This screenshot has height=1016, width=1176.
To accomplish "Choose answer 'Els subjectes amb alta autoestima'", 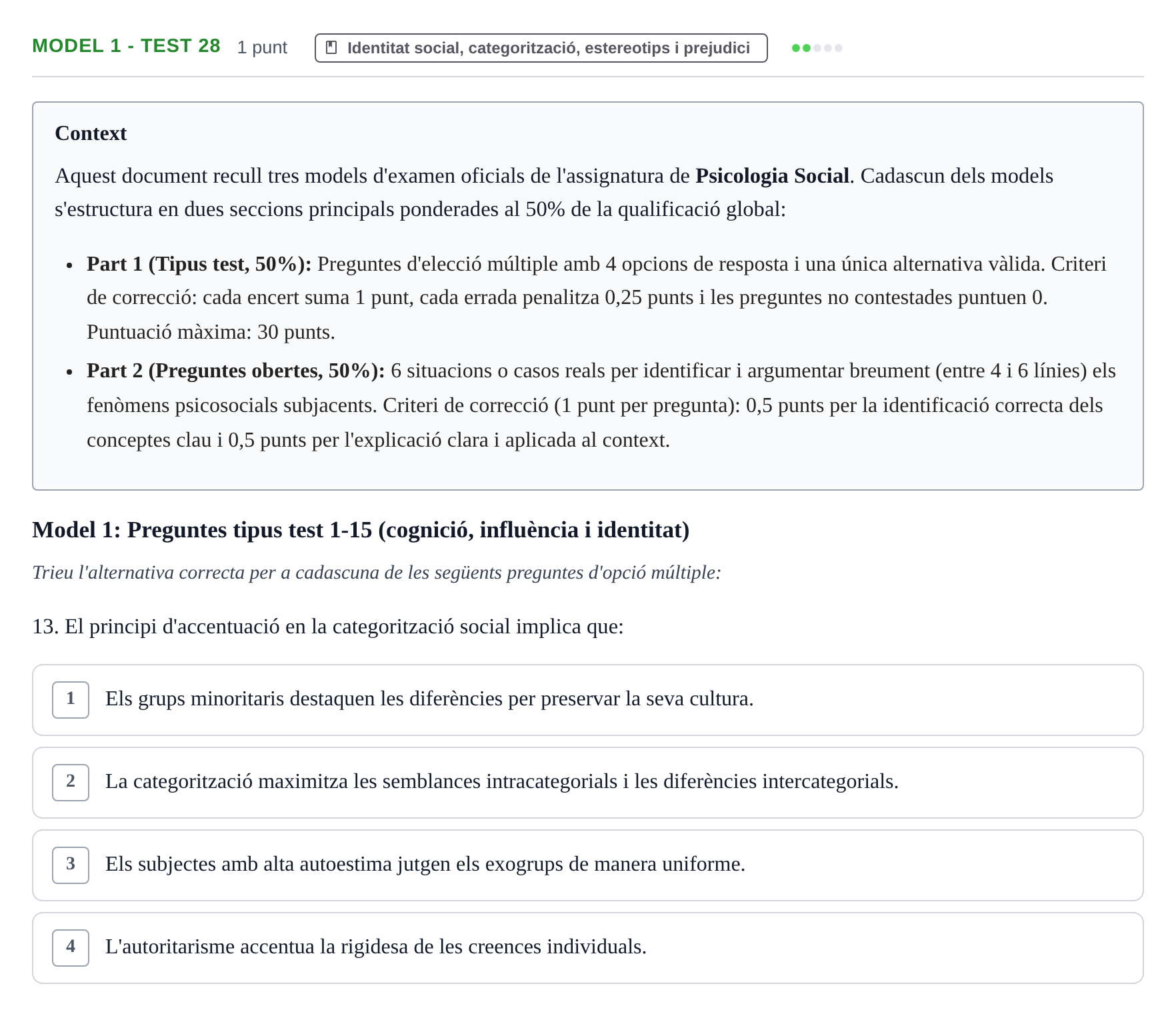I will (x=587, y=865).
